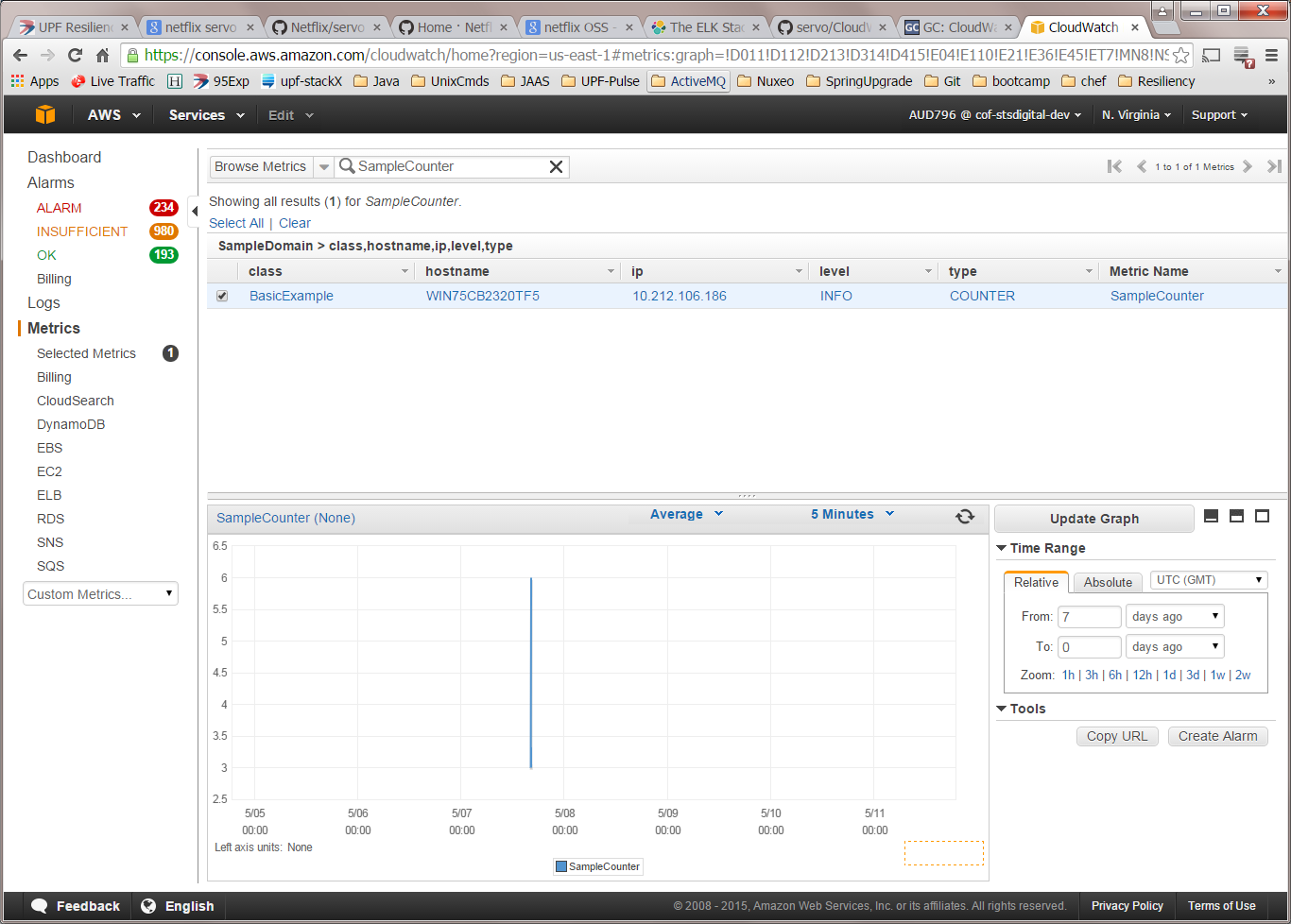Switch to the split small graph layout icon
The height and width of the screenshot is (924, 1291).
click(1212, 516)
